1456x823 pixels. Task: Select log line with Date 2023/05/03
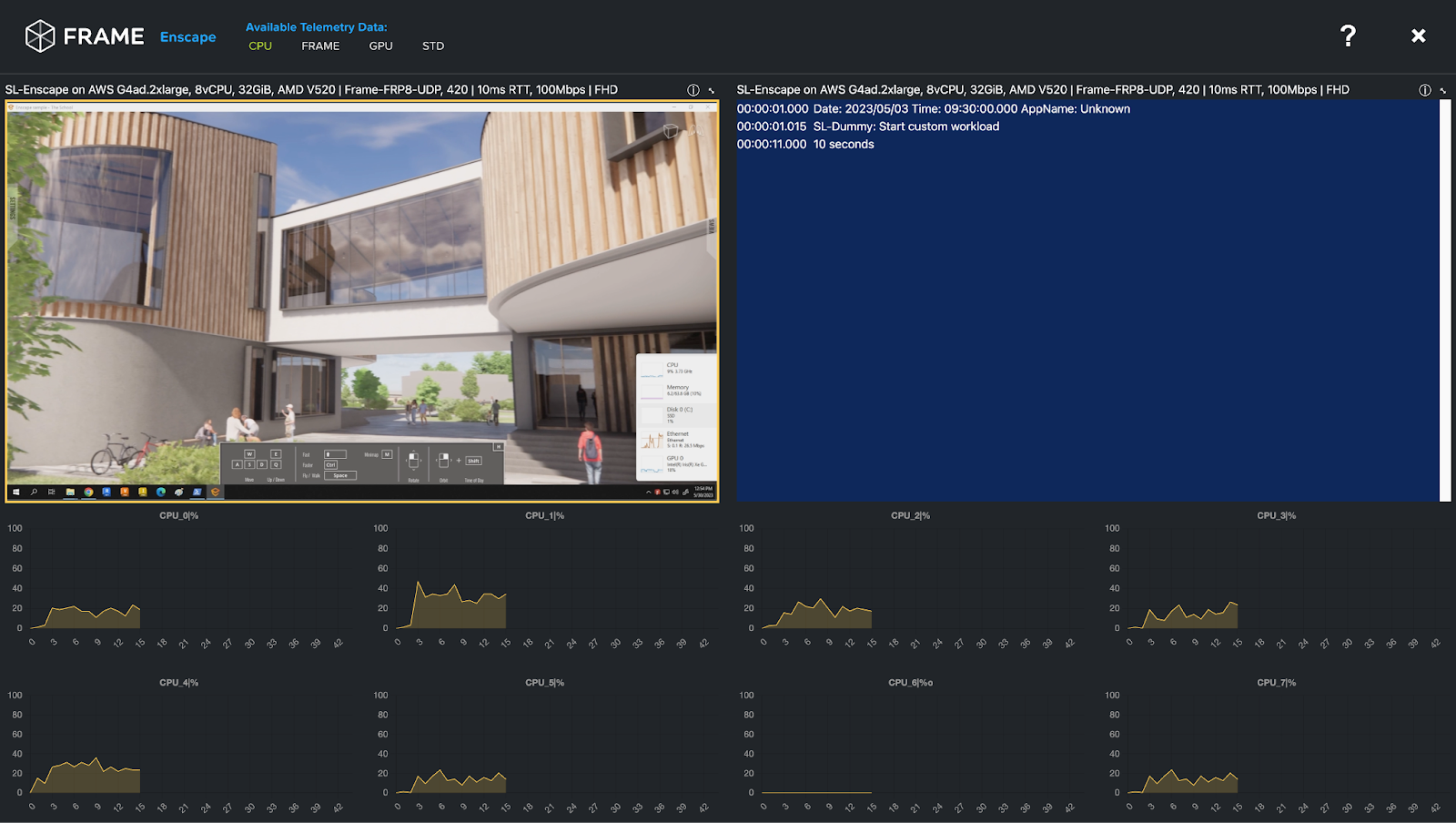pyautogui.click(x=934, y=108)
